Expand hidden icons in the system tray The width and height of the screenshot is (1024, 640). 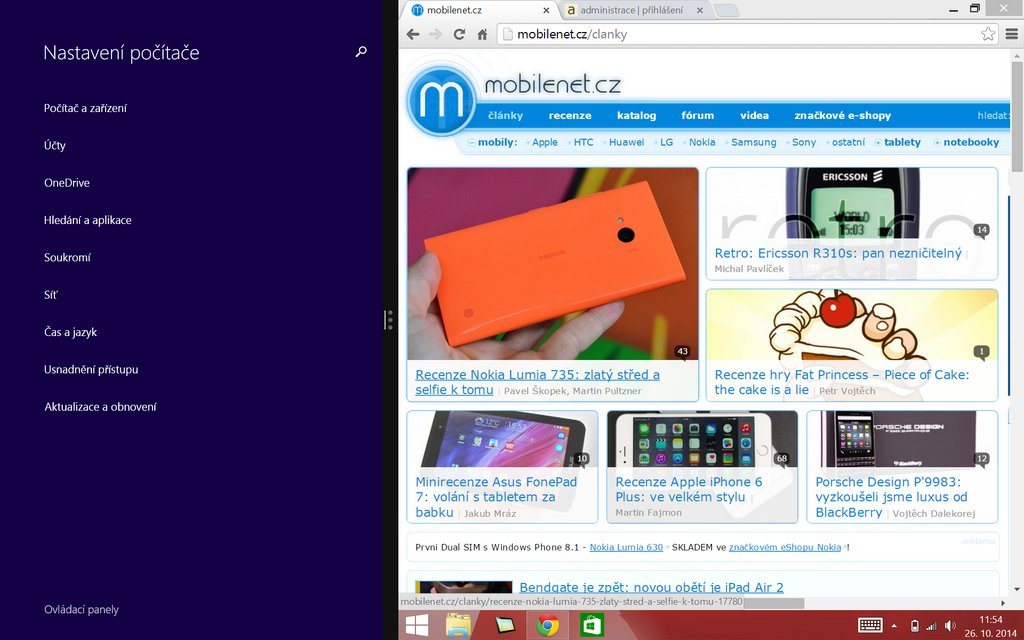[x=893, y=624]
